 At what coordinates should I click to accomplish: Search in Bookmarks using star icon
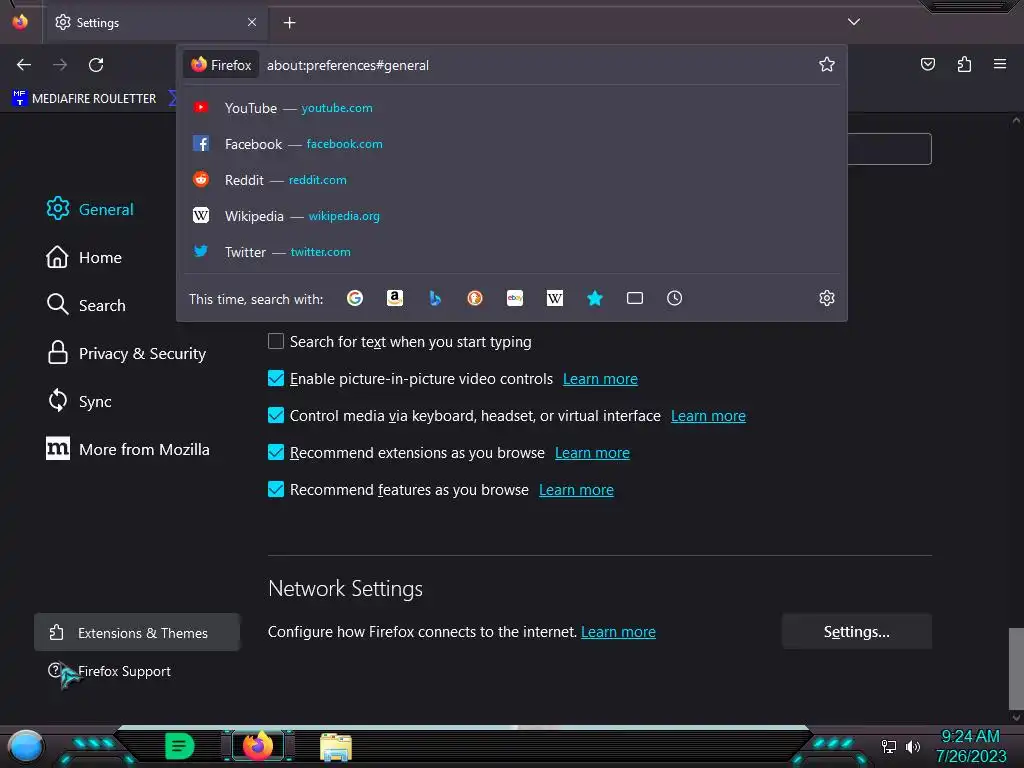(x=594, y=298)
